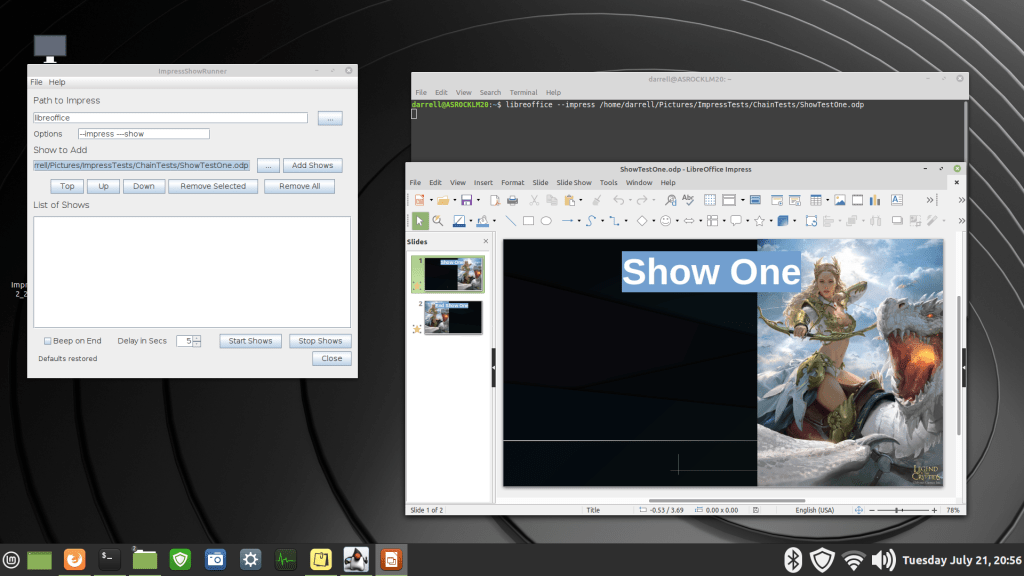Enable the Beep on End checkbox
The height and width of the screenshot is (576, 1024).
tap(48, 341)
